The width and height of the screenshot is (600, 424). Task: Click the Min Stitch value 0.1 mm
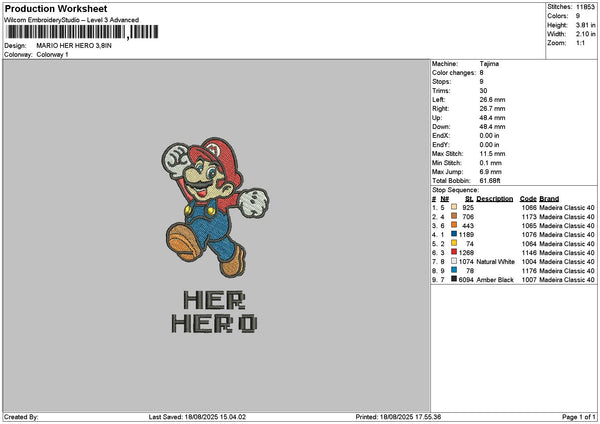(490, 163)
